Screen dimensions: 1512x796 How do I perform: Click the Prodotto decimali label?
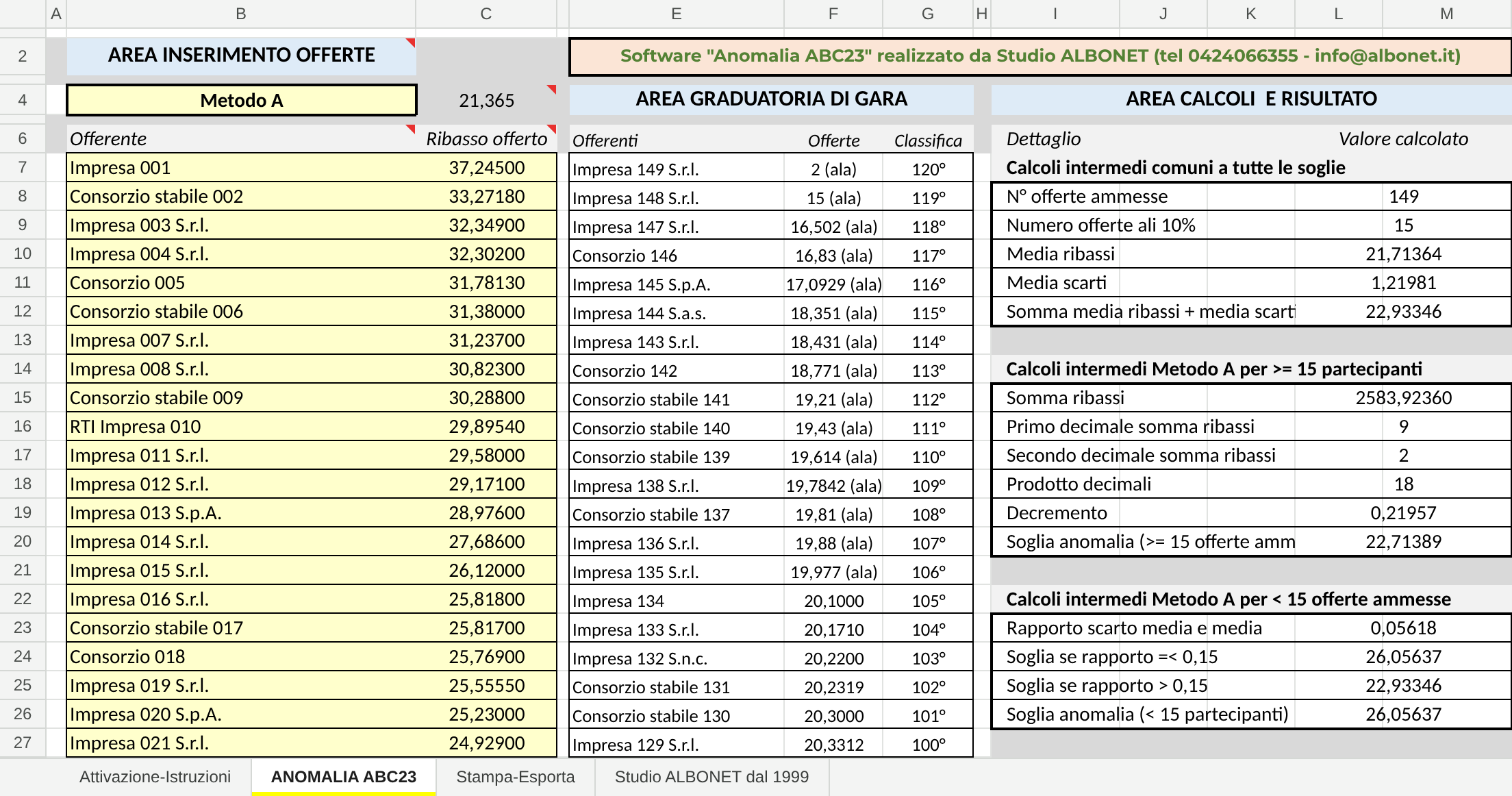coord(1079,484)
